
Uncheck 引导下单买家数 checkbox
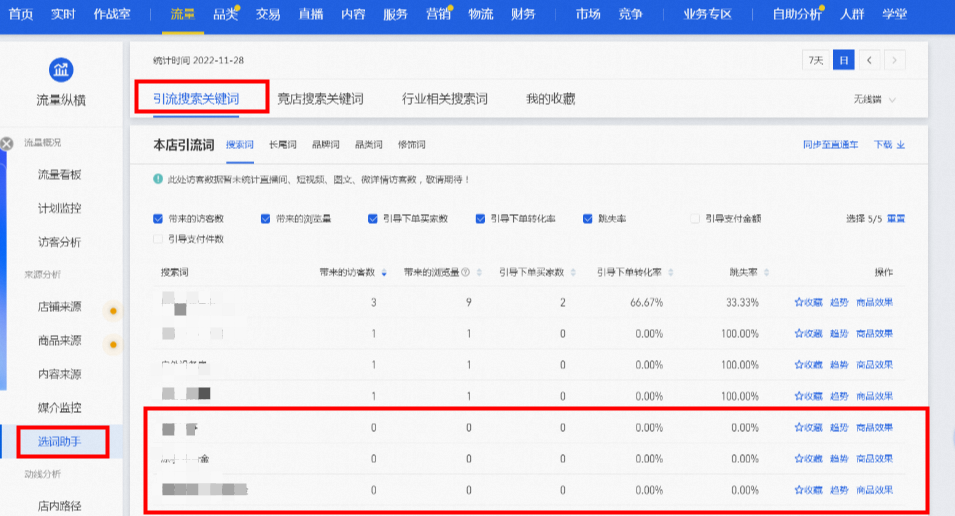coord(373,219)
